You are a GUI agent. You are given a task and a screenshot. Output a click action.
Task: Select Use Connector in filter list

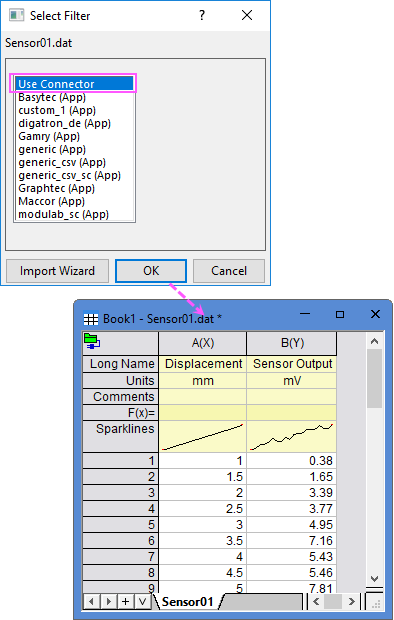coord(74,84)
